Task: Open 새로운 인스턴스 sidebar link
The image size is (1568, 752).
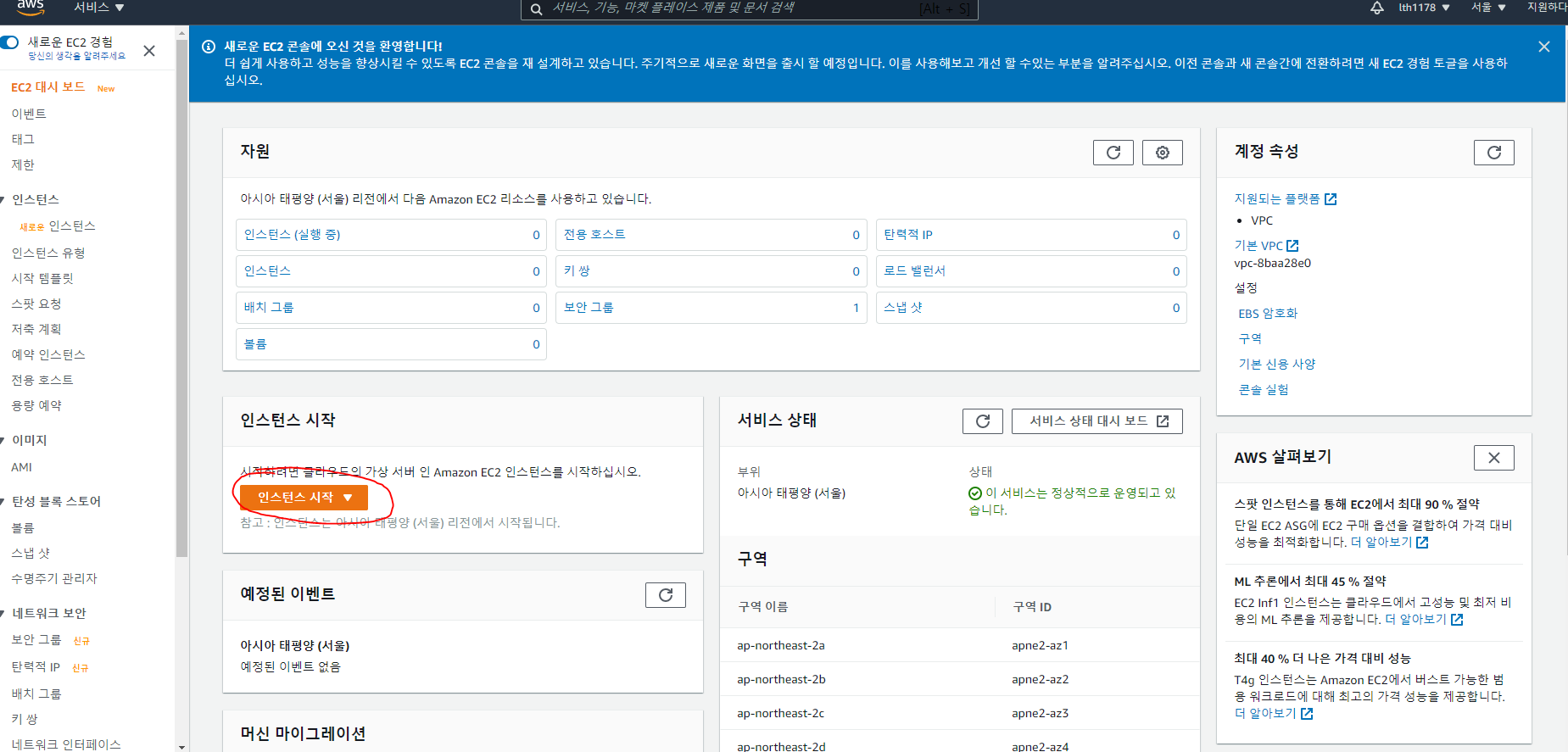Action: (58, 226)
